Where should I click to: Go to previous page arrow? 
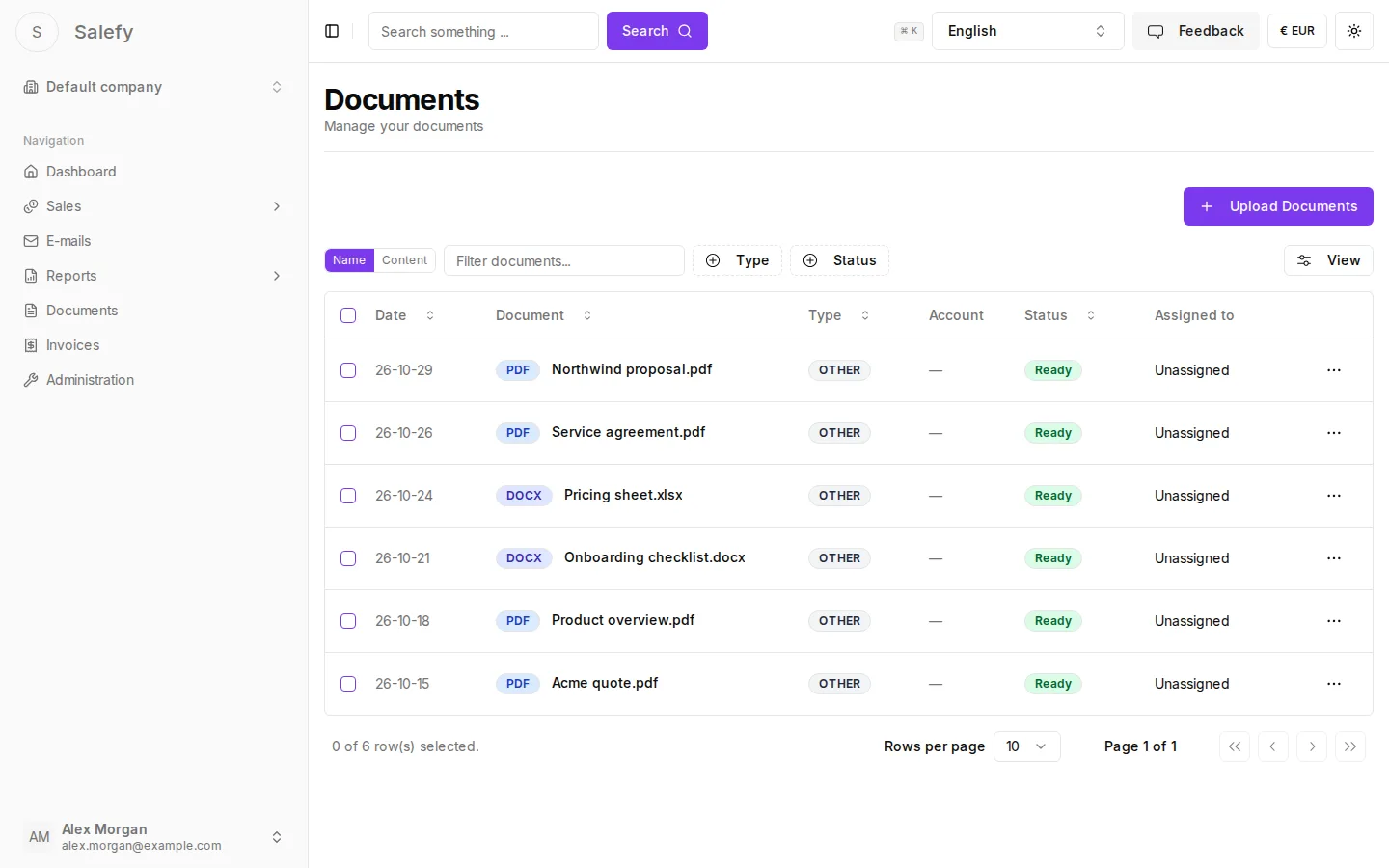pyautogui.click(x=1273, y=746)
